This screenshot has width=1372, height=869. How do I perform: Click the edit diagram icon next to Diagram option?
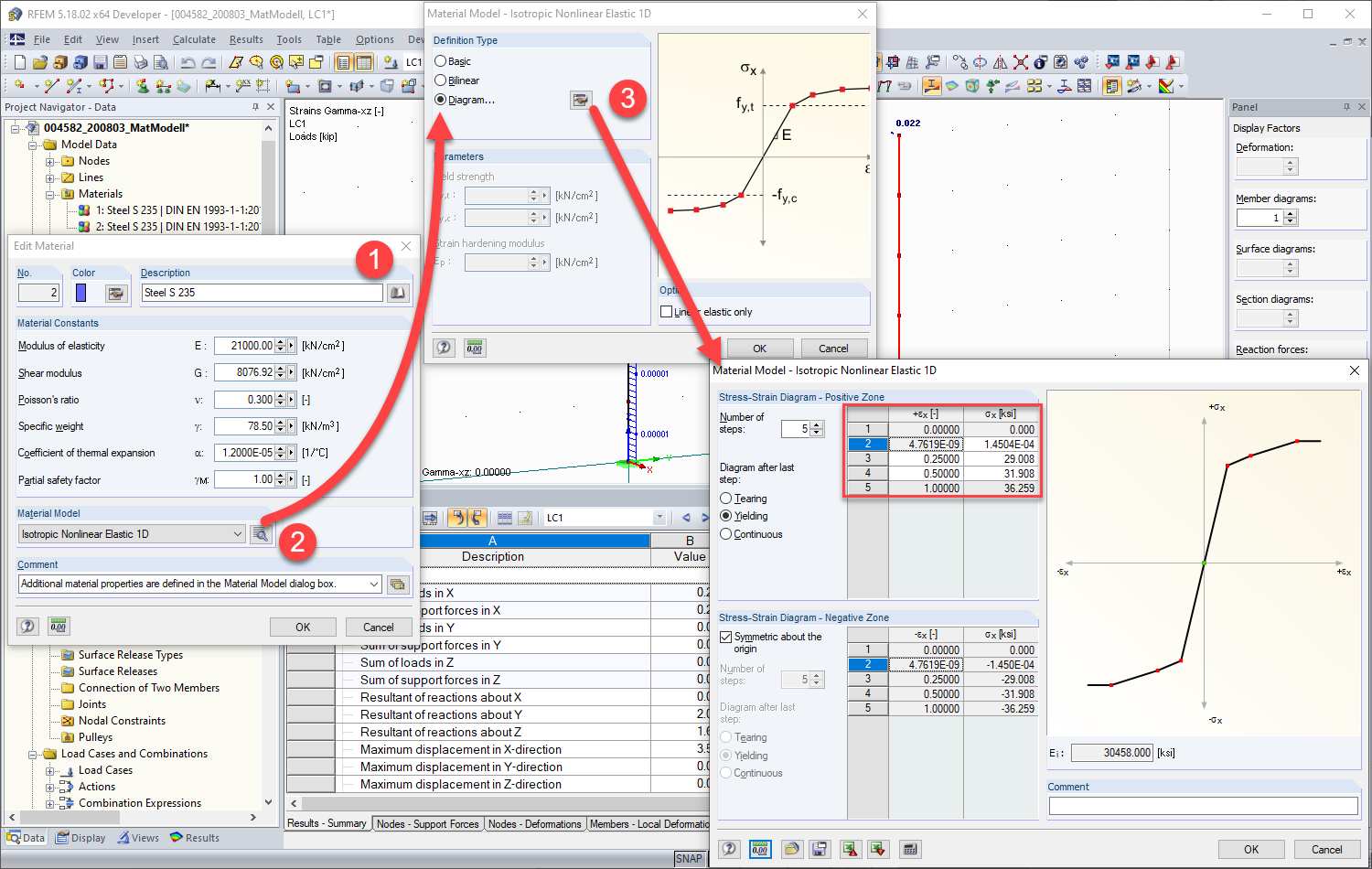pyautogui.click(x=581, y=100)
